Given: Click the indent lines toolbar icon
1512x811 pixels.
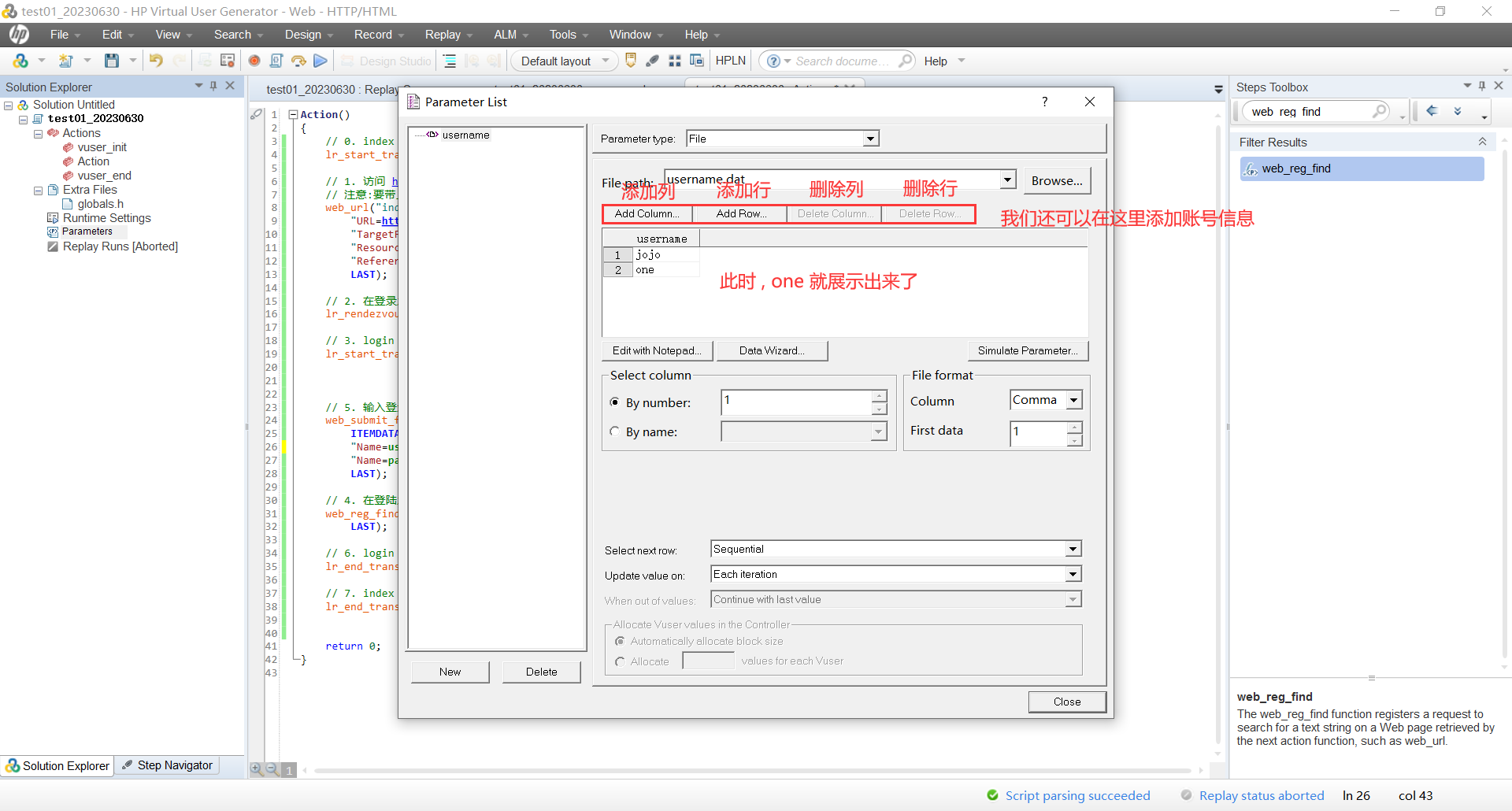Looking at the screenshot, I should coord(450,61).
